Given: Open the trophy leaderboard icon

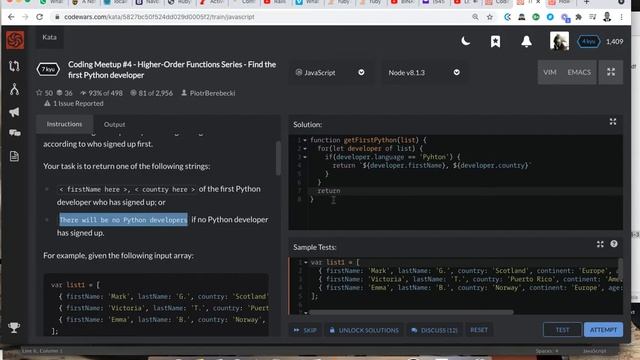Looking at the screenshot, I should pyautogui.click(x=14, y=327).
